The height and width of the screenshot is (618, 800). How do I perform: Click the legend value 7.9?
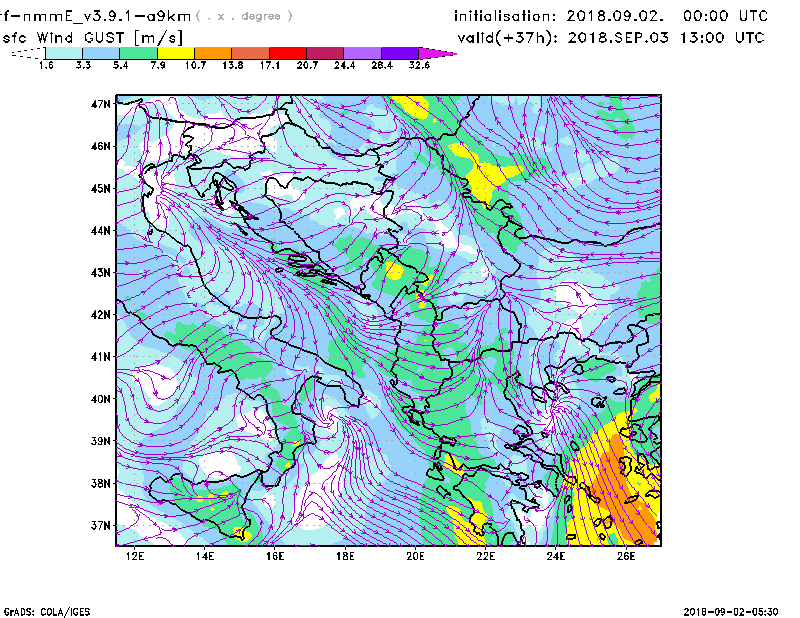(158, 65)
